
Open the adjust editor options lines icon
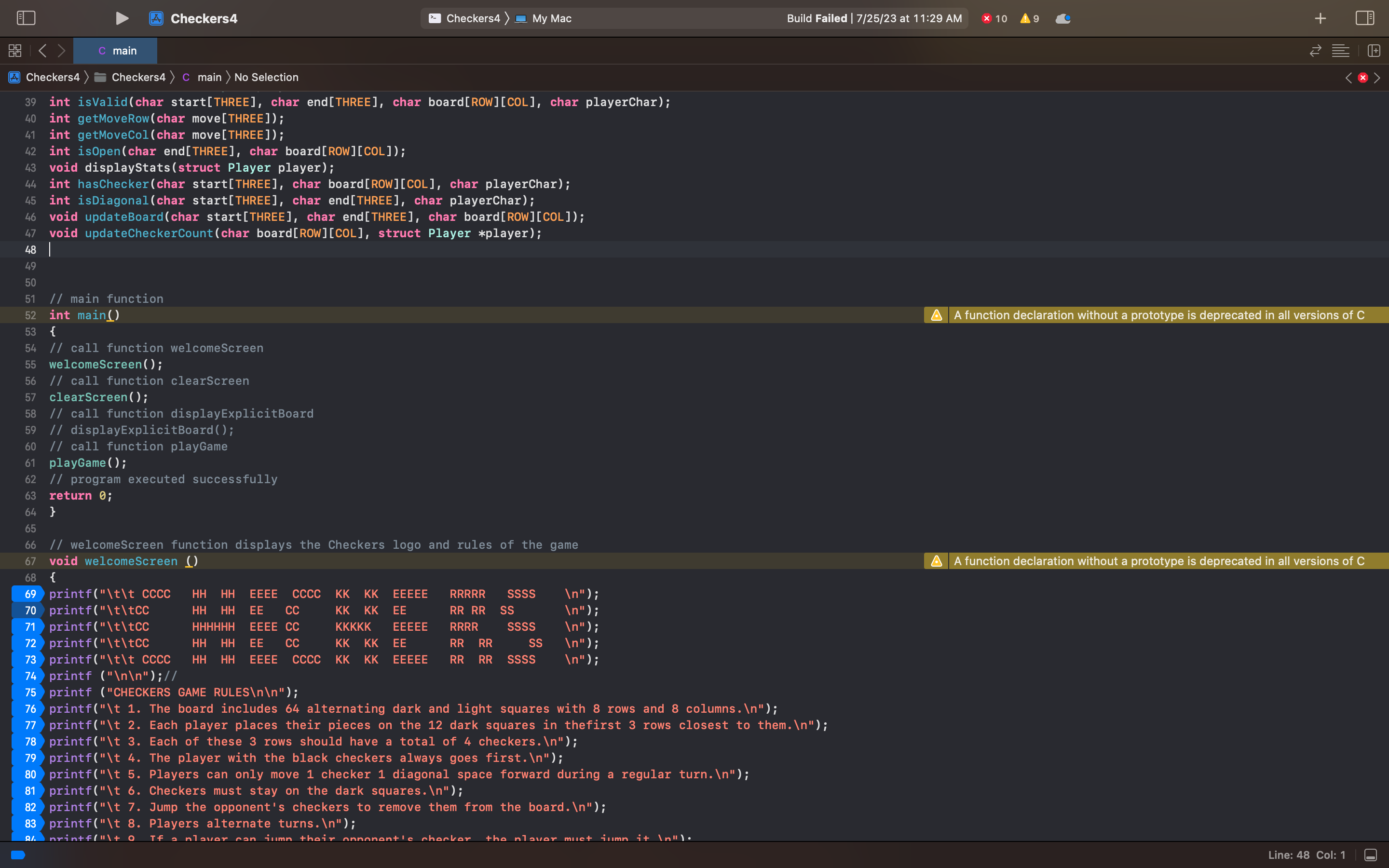pos(1340,51)
